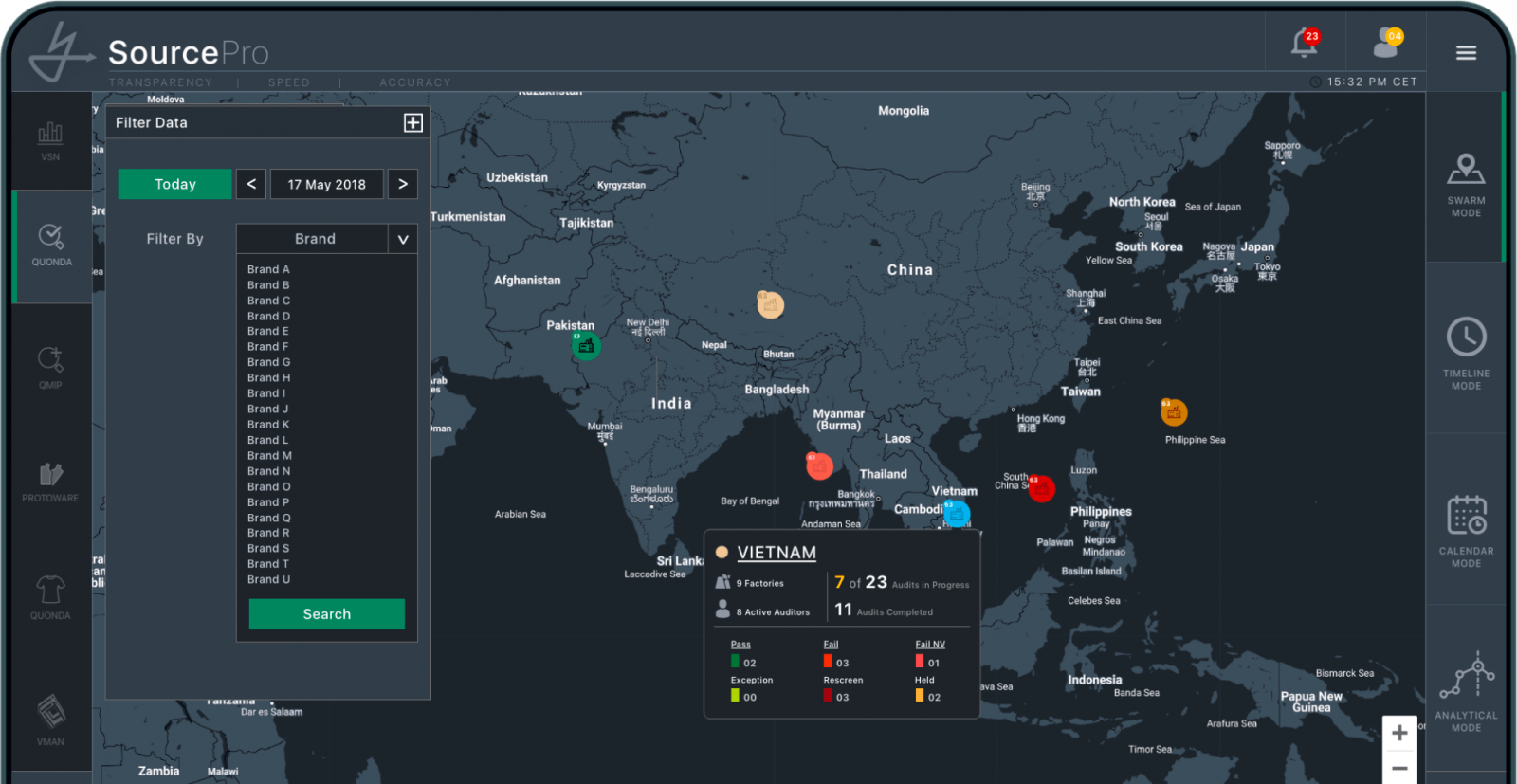The height and width of the screenshot is (784, 1517).
Task: Open Analytical Mode view
Action: pyautogui.click(x=1466, y=691)
